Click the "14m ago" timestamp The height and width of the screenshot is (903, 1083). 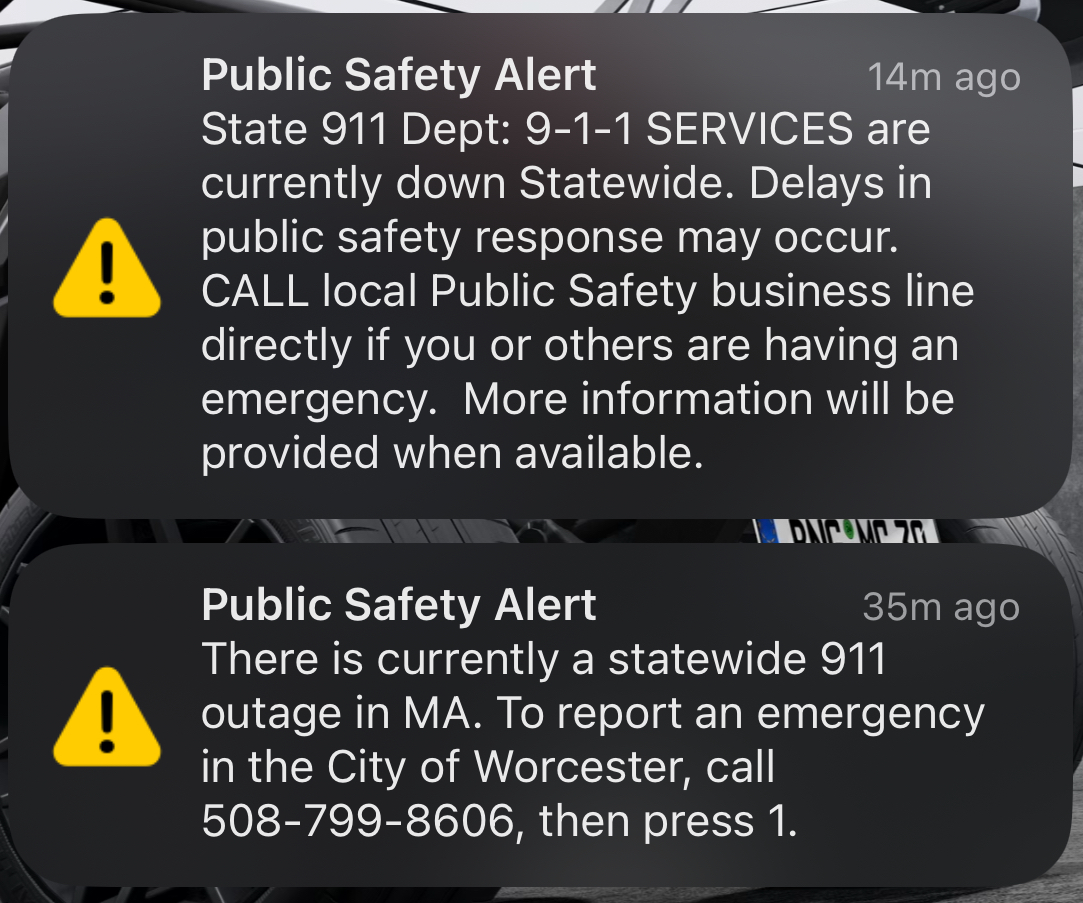(x=944, y=78)
